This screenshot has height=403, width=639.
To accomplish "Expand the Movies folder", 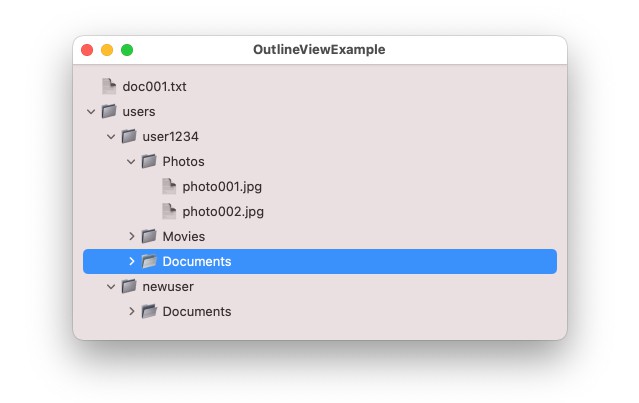I will click(x=131, y=236).
